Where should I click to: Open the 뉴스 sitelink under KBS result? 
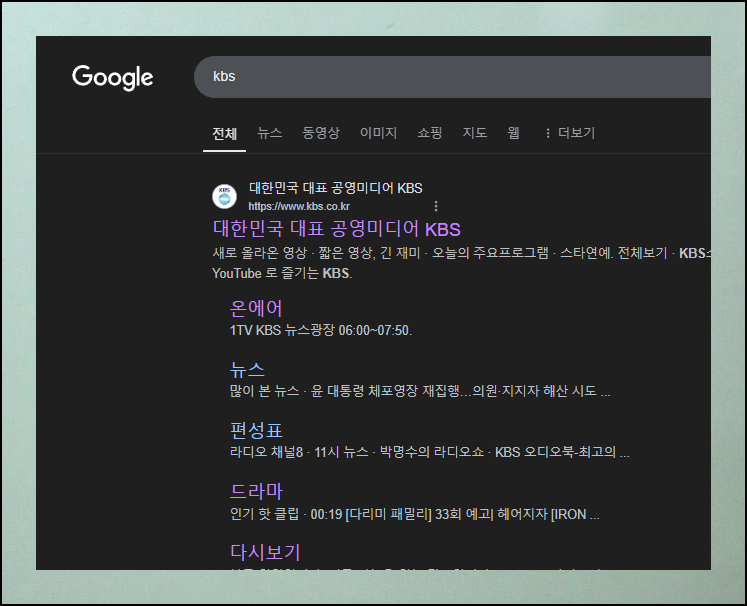click(247, 370)
